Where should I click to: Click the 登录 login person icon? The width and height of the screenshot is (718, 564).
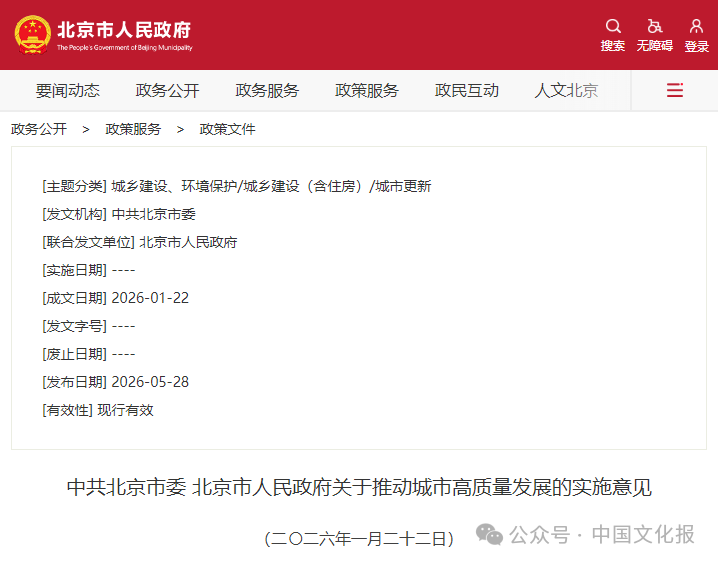[696, 26]
